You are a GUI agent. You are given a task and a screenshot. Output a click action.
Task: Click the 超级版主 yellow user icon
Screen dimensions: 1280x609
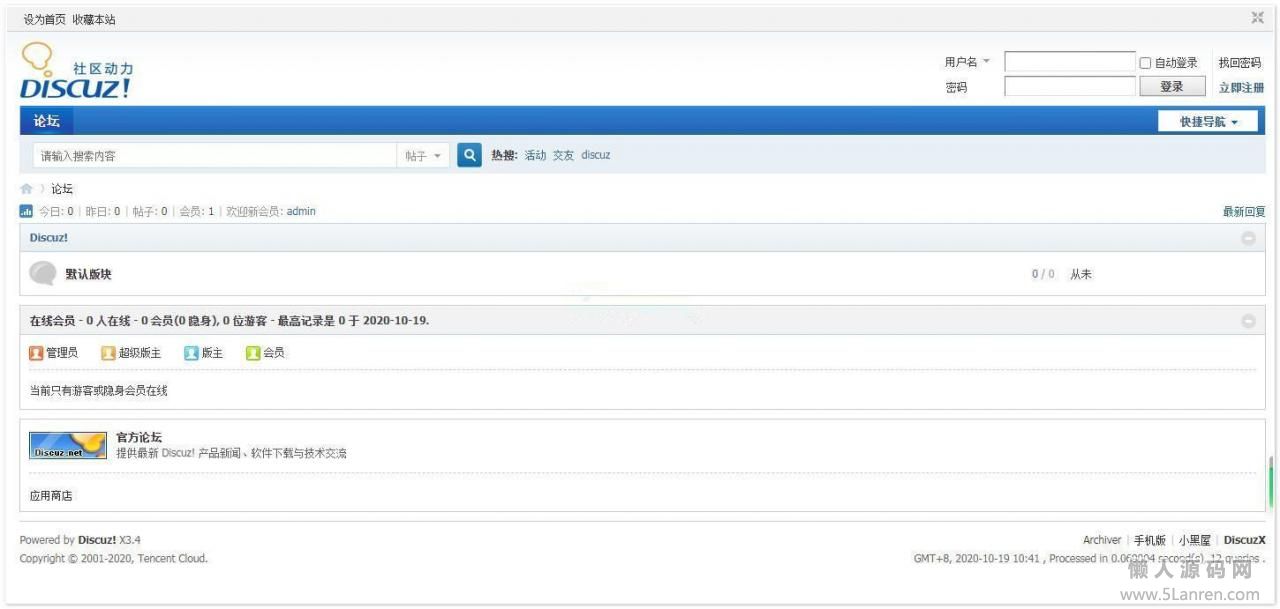point(109,353)
